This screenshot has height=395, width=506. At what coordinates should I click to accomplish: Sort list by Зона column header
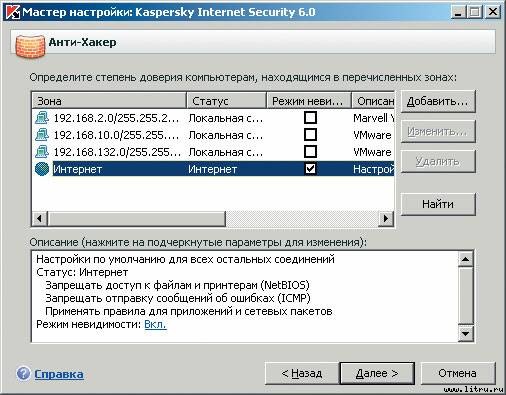(109, 101)
